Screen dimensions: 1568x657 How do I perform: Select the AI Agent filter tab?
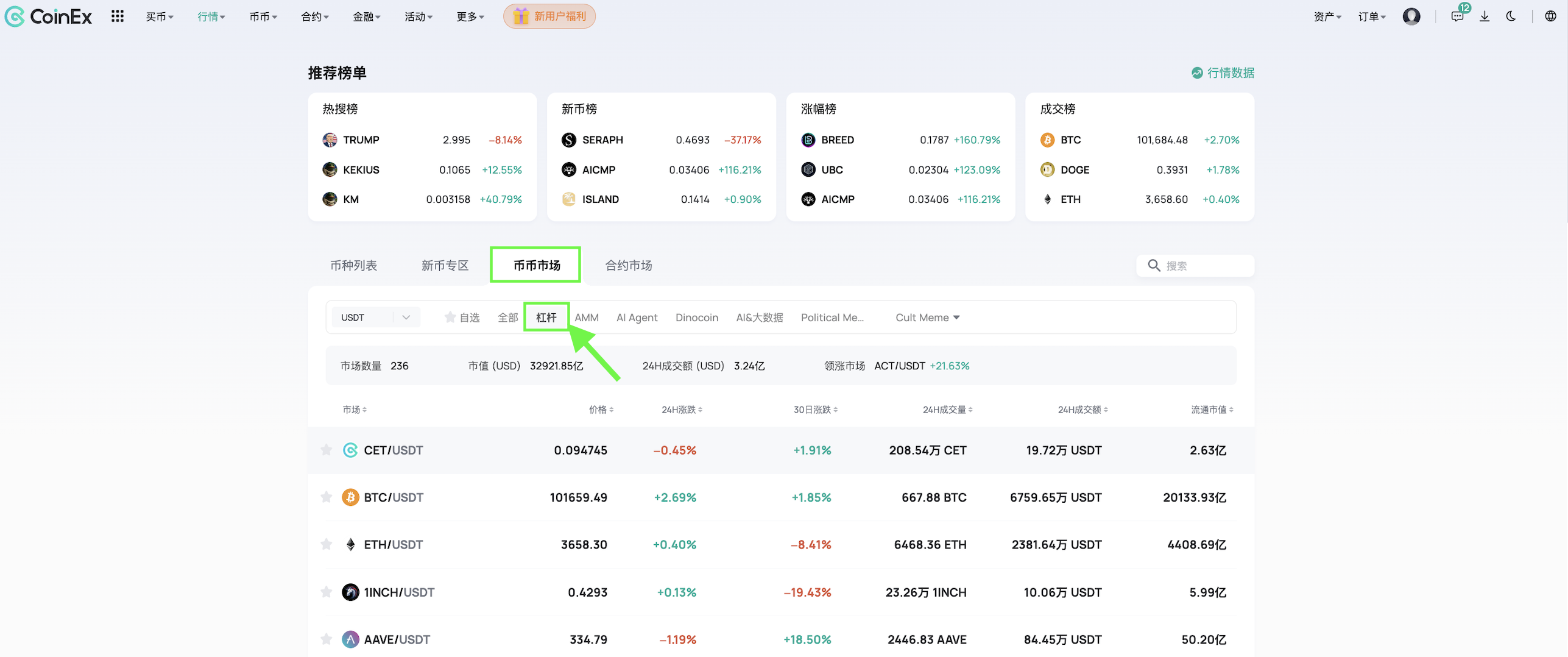tap(637, 318)
